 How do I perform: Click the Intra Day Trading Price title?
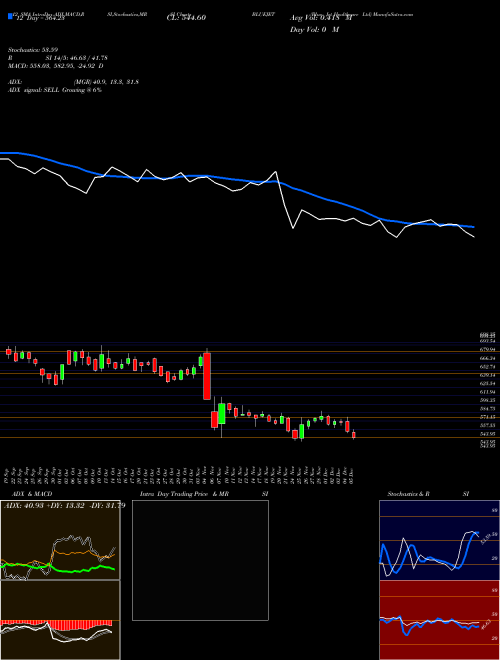(x=174, y=494)
